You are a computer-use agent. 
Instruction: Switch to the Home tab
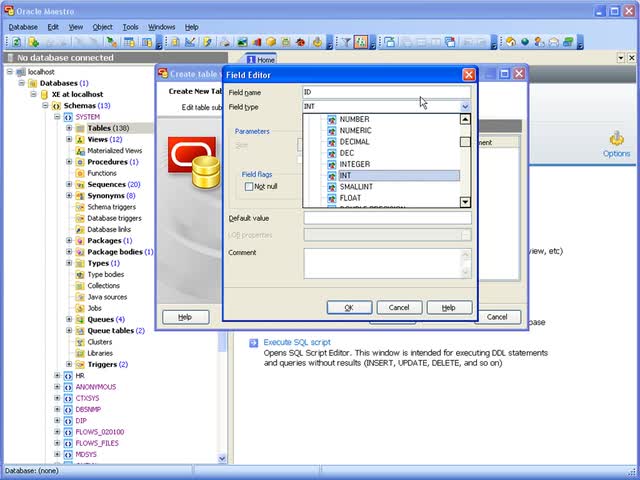(261, 60)
